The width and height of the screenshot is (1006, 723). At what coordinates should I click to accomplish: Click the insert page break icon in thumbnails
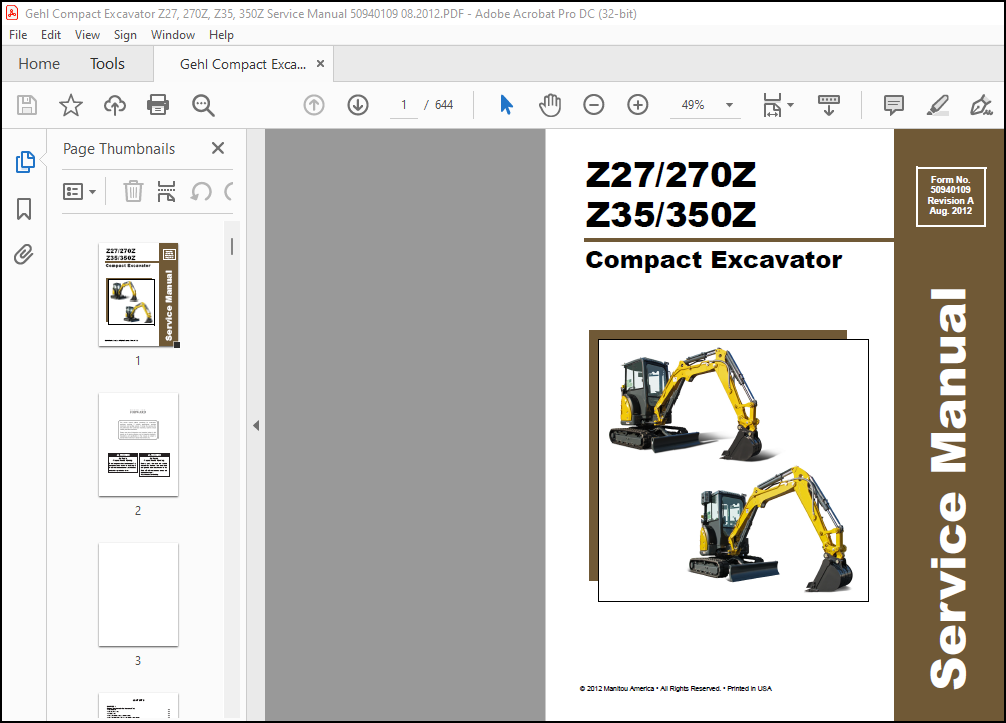pyautogui.click(x=166, y=191)
